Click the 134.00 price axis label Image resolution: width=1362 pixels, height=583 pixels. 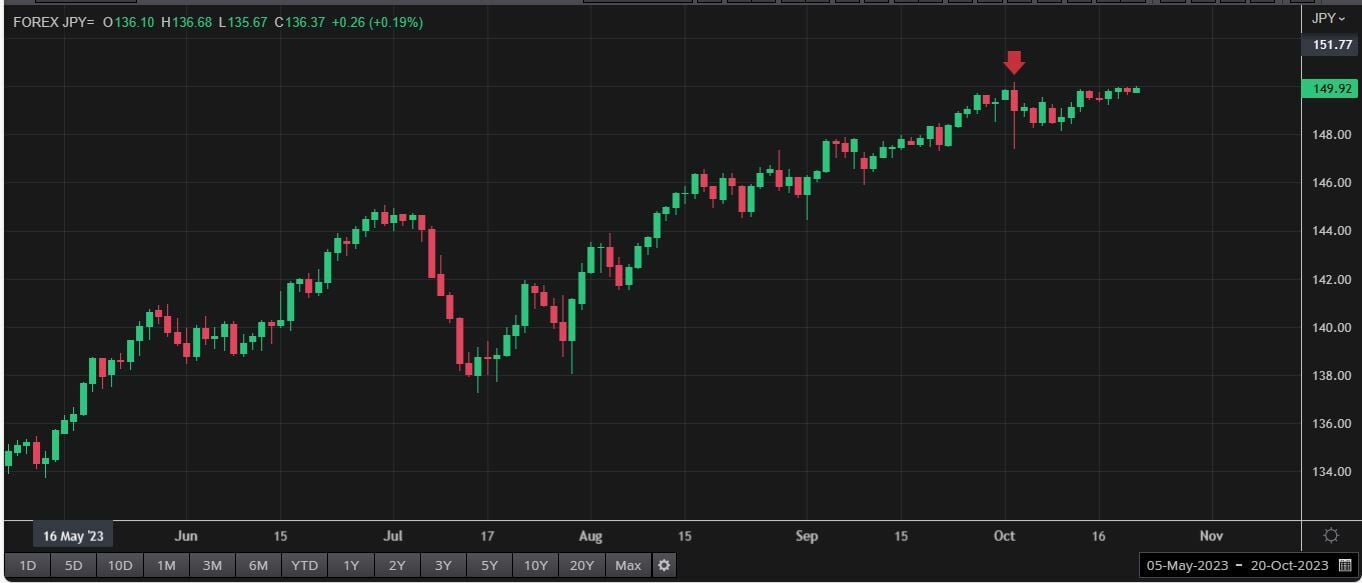tap(1331, 472)
